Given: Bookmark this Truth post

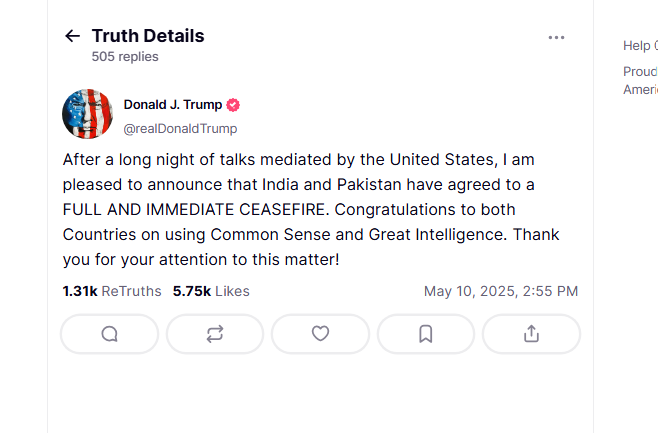Looking at the screenshot, I should point(426,334).
